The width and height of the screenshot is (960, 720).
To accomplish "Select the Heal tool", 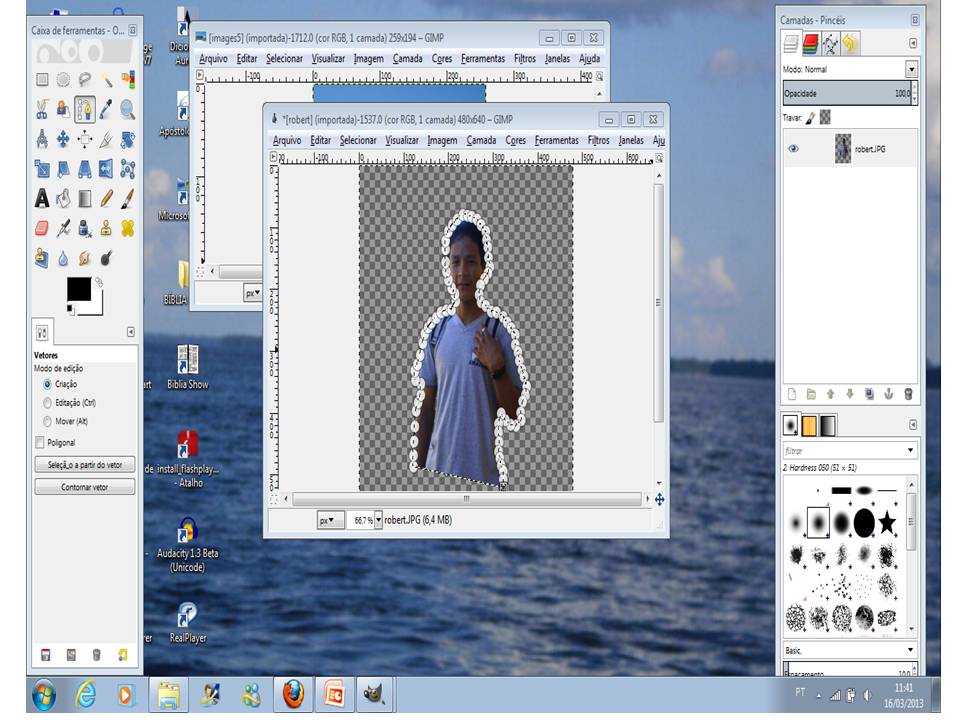I will 127,228.
